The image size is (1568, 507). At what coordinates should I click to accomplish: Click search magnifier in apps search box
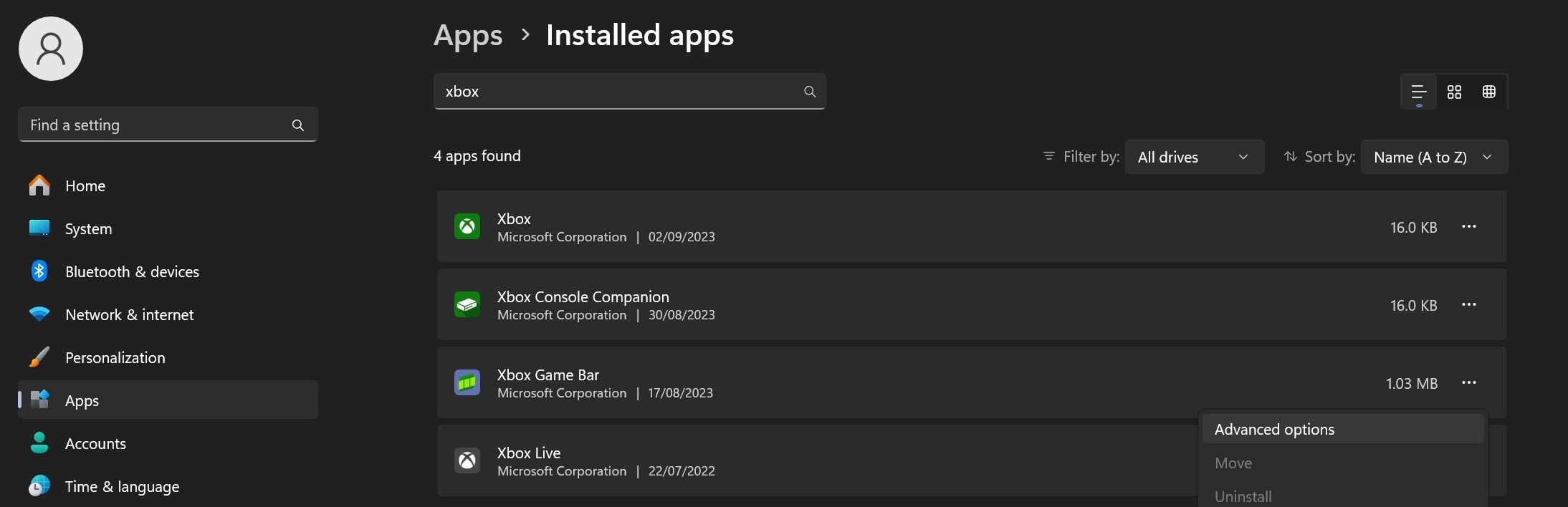[x=810, y=92]
